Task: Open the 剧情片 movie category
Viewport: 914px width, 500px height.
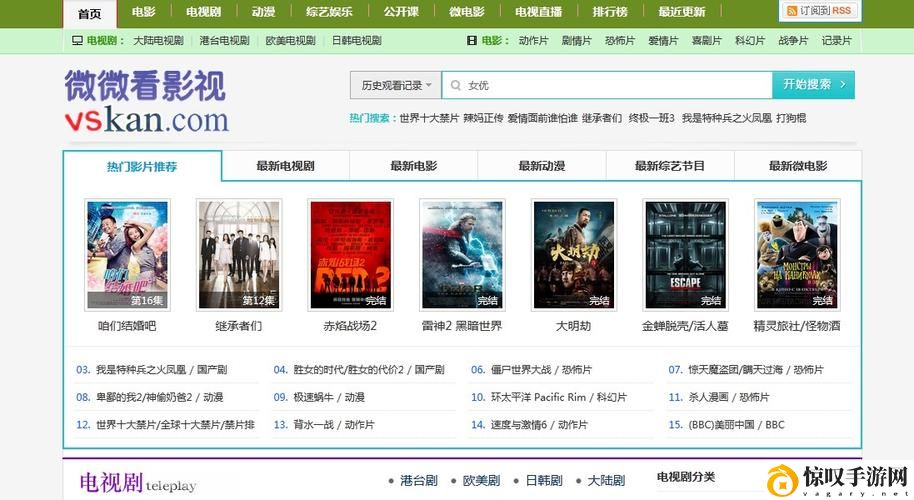Action: 576,41
